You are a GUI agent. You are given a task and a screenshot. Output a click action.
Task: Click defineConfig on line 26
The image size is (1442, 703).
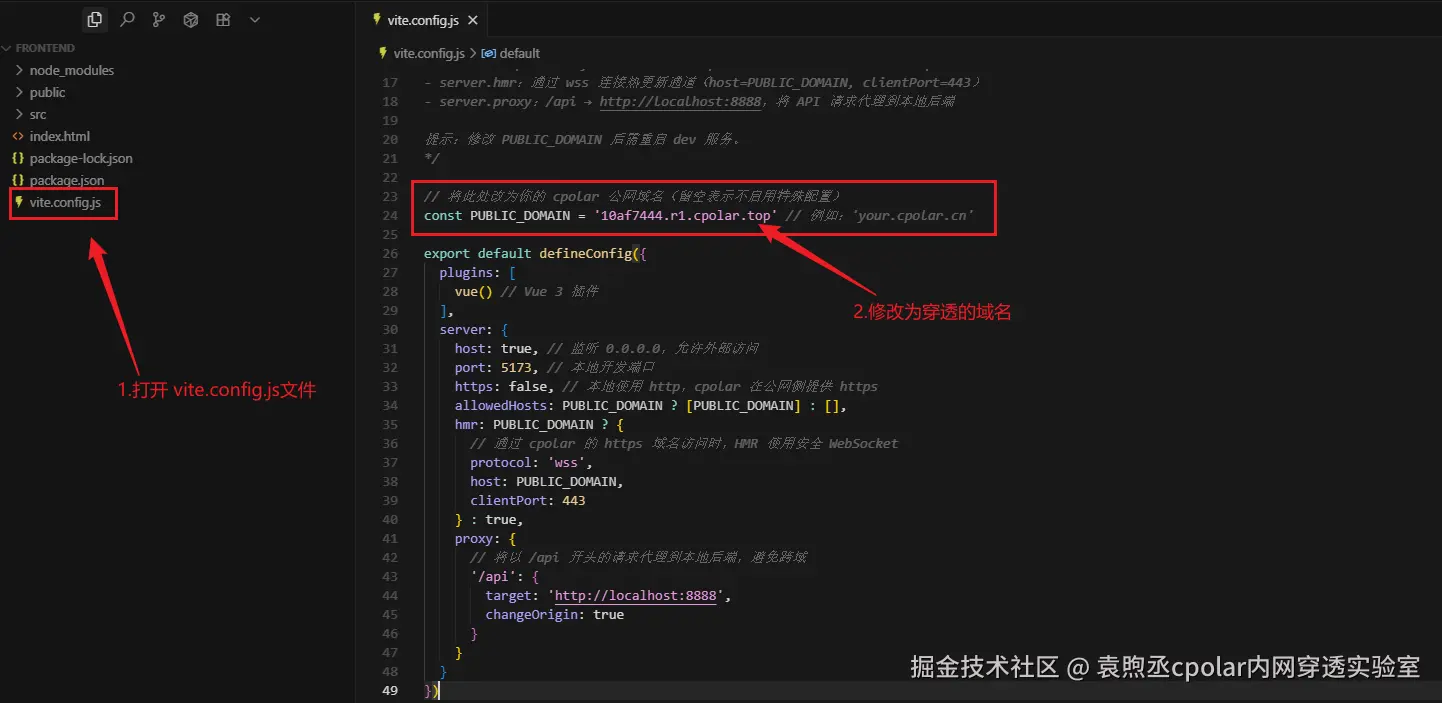(586, 253)
